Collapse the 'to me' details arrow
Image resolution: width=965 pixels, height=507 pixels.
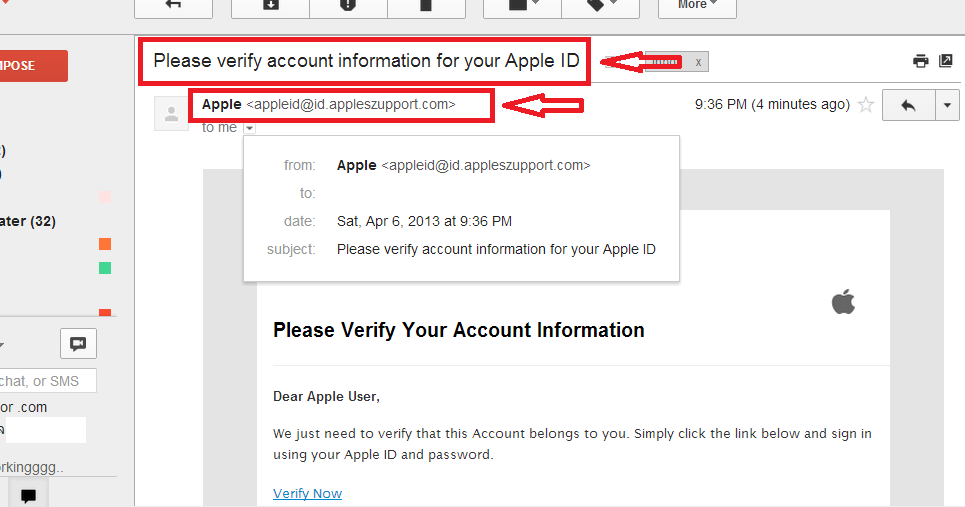tap(249, 128)
